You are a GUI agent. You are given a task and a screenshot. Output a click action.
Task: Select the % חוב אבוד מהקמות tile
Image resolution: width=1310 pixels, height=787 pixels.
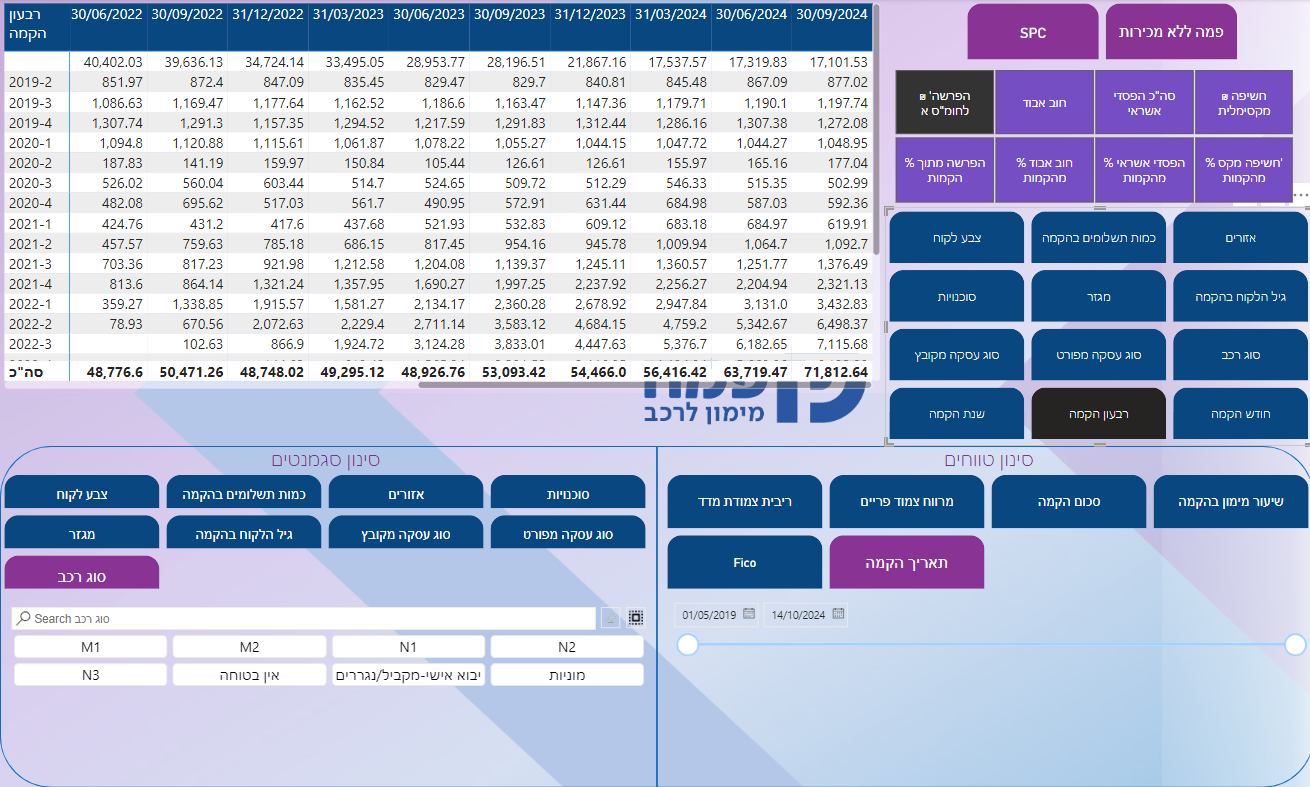coord(1044,170)
